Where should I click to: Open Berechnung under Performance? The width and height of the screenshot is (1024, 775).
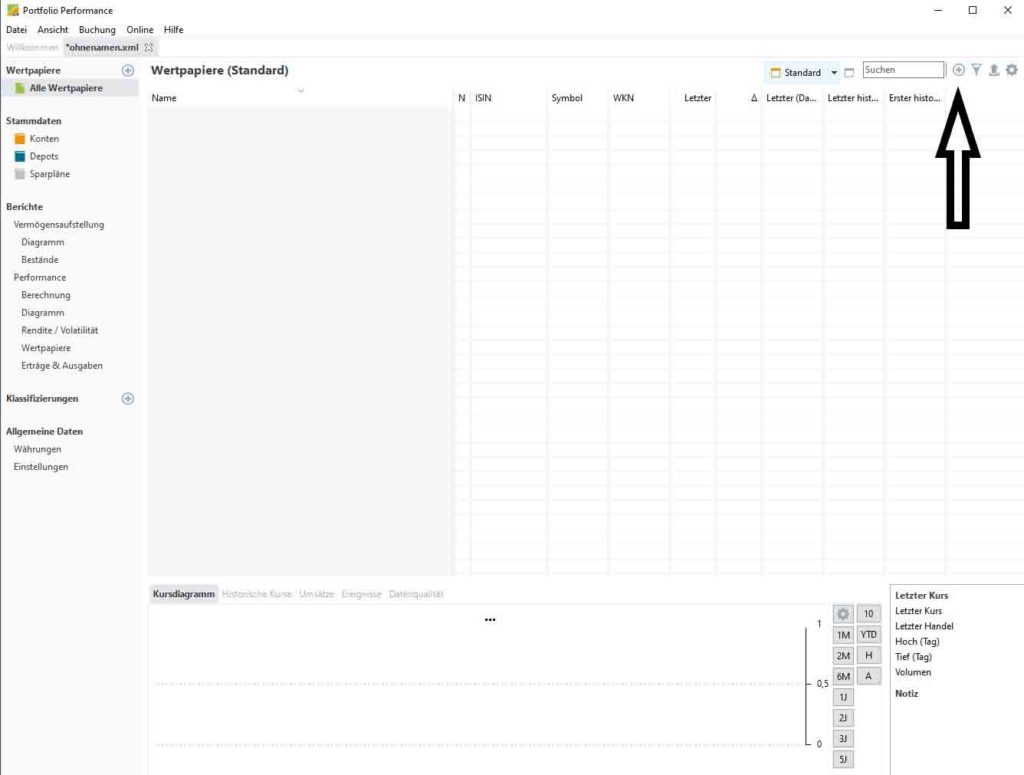point(46,295)
